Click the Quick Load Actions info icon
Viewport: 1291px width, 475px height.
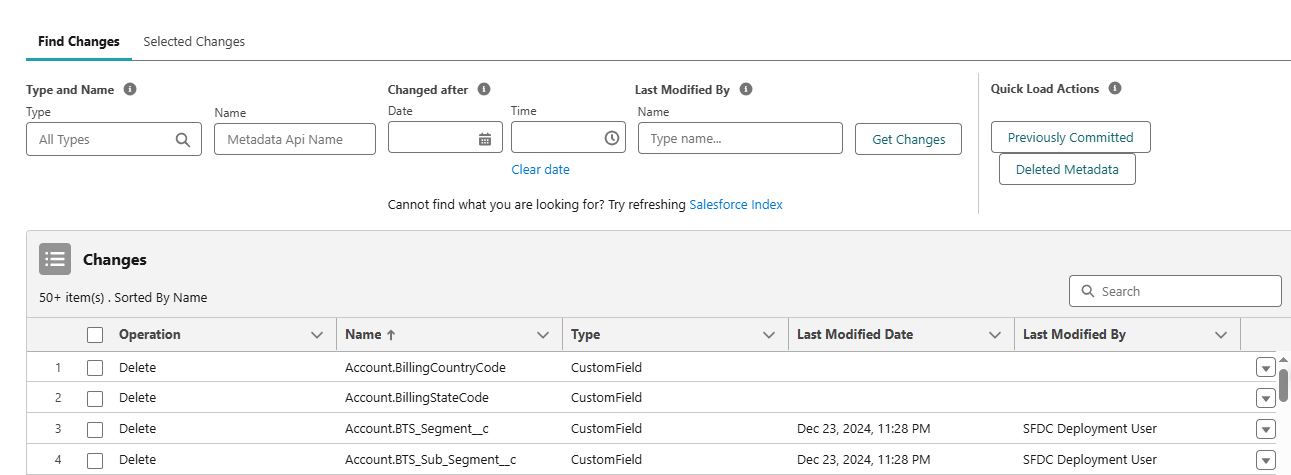point(1115,88)
